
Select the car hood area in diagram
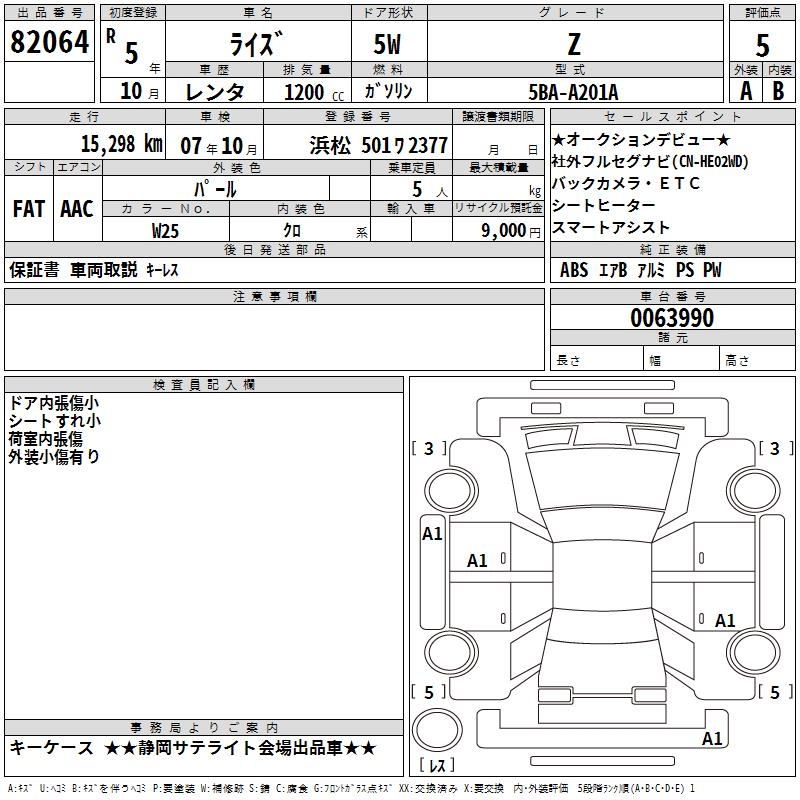pyautogui.click(x=602, y=480)
